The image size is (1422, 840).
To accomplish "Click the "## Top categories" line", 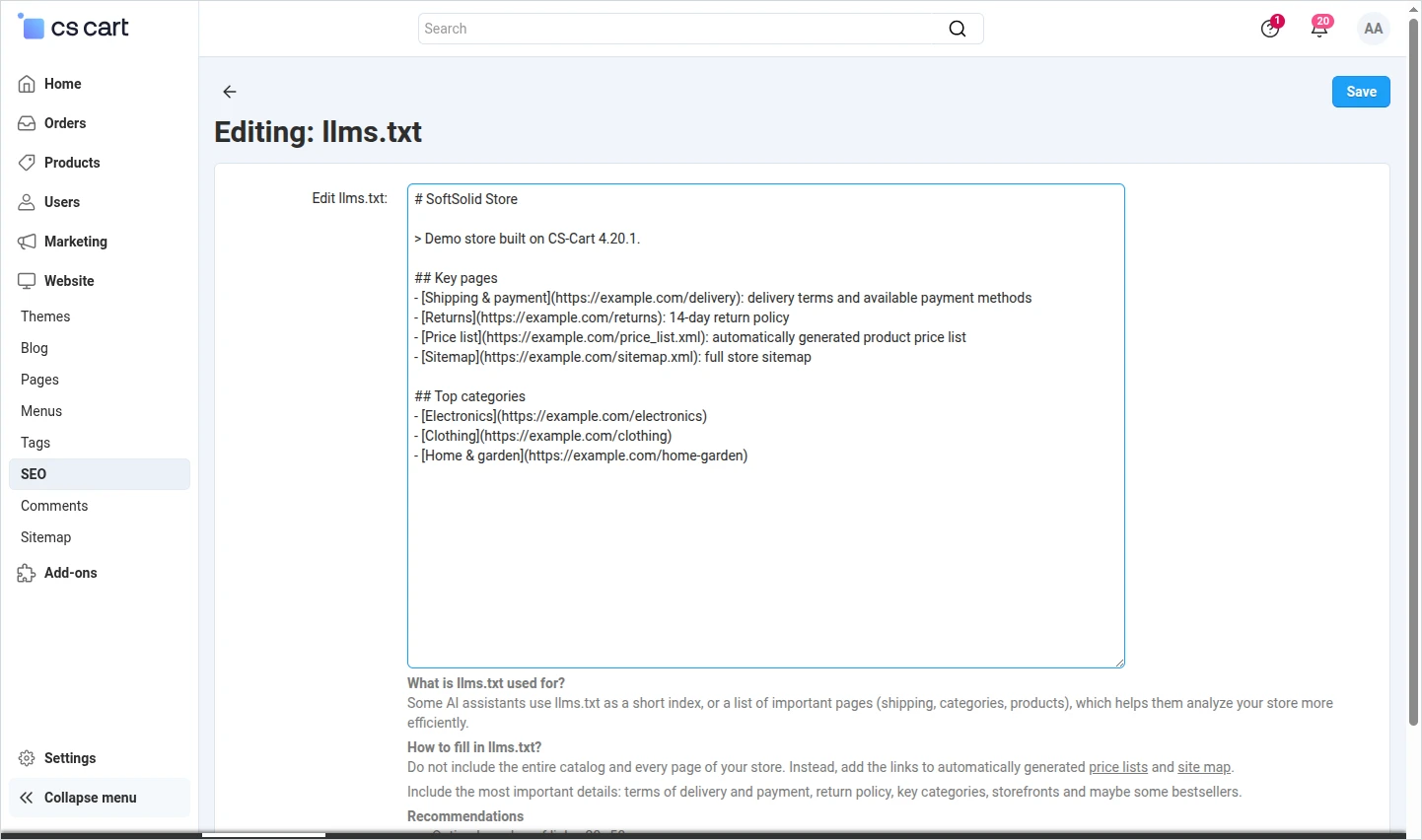I will [469, 396].
